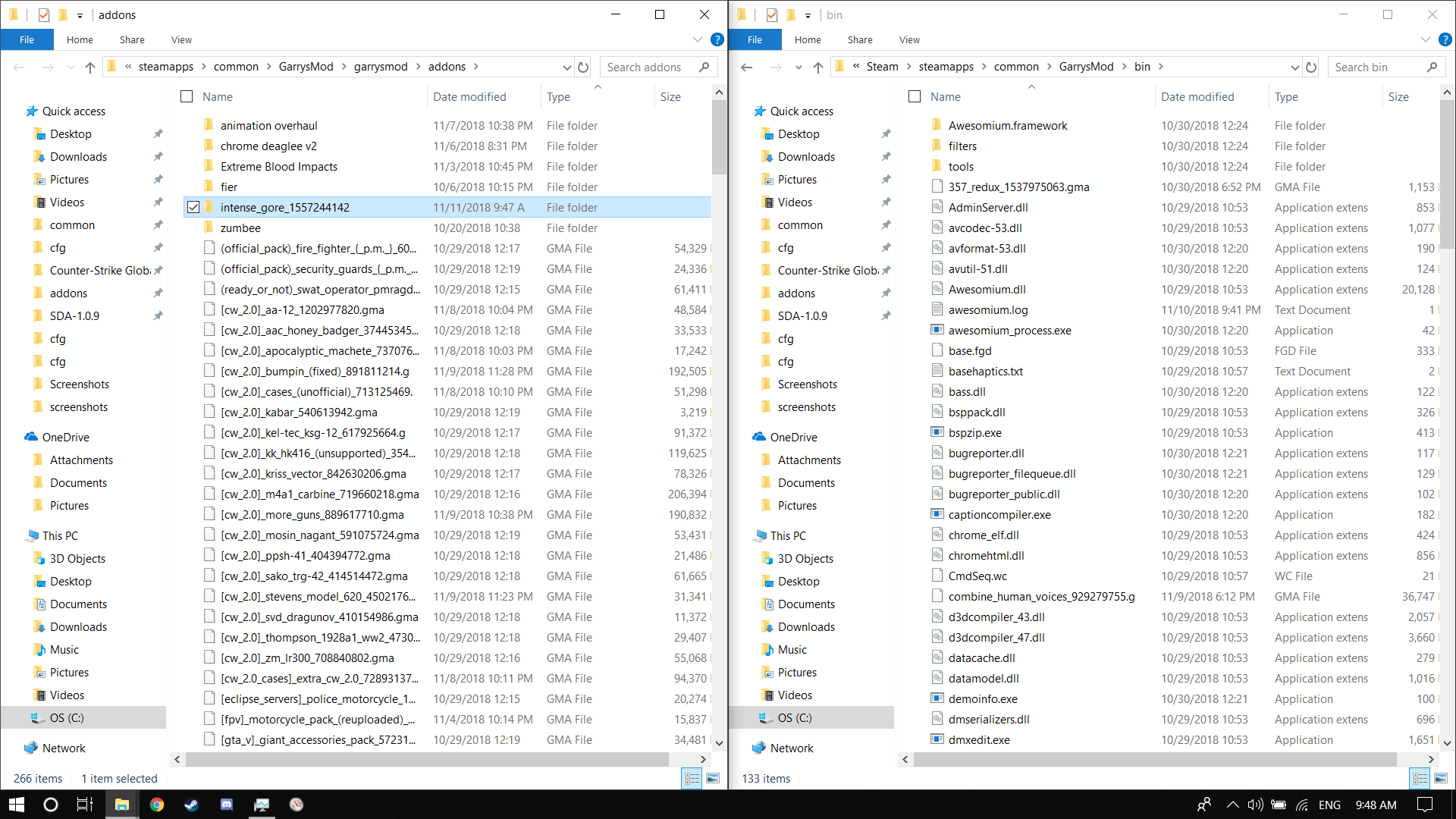Screen dimensions: 1456x819
Task: Open Discord from the taskbar
Action: coord(227,805)
